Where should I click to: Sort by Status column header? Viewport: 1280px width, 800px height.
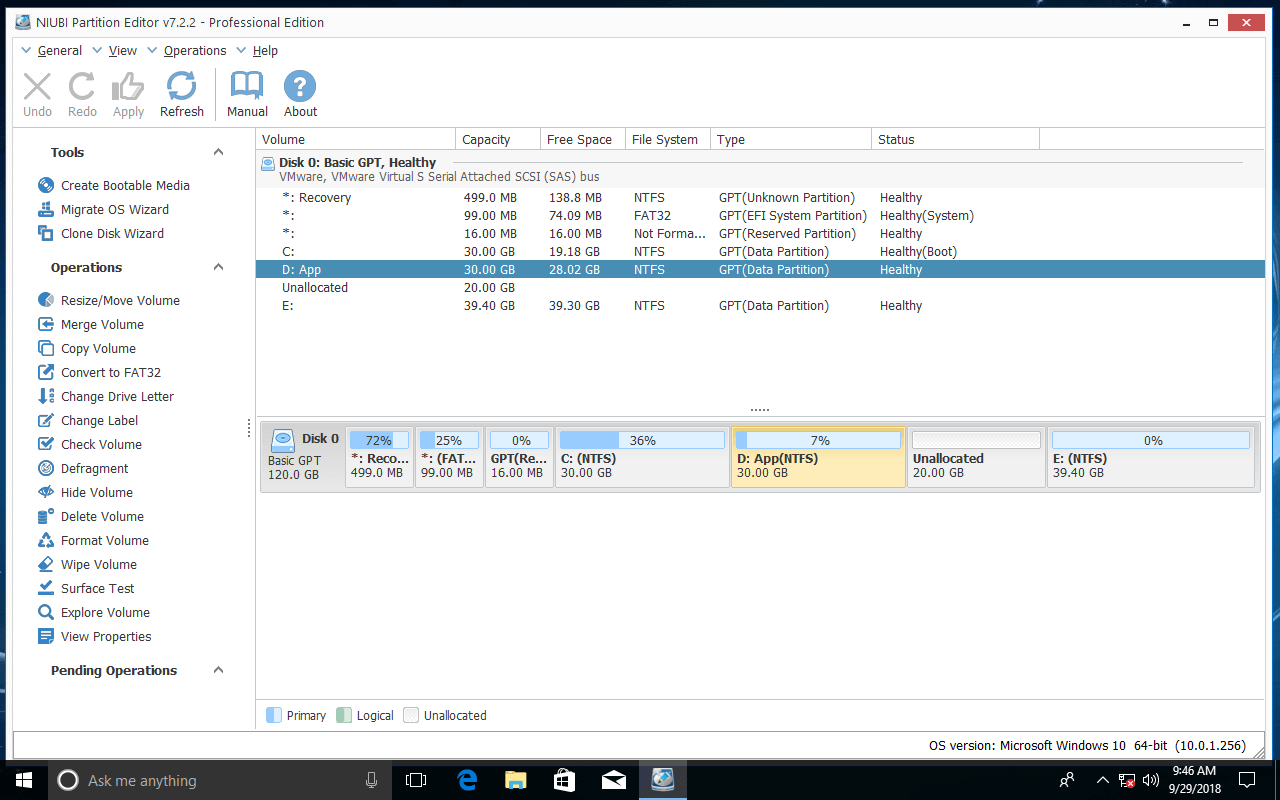[x=955, y=139]
